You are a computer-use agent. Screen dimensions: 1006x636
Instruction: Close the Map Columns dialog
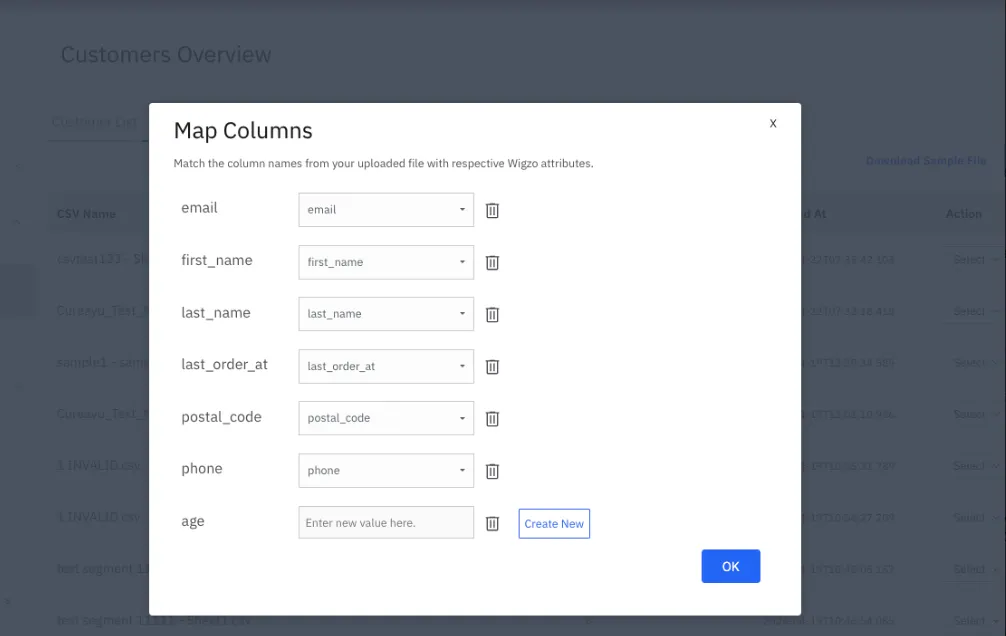pos(772,123)
